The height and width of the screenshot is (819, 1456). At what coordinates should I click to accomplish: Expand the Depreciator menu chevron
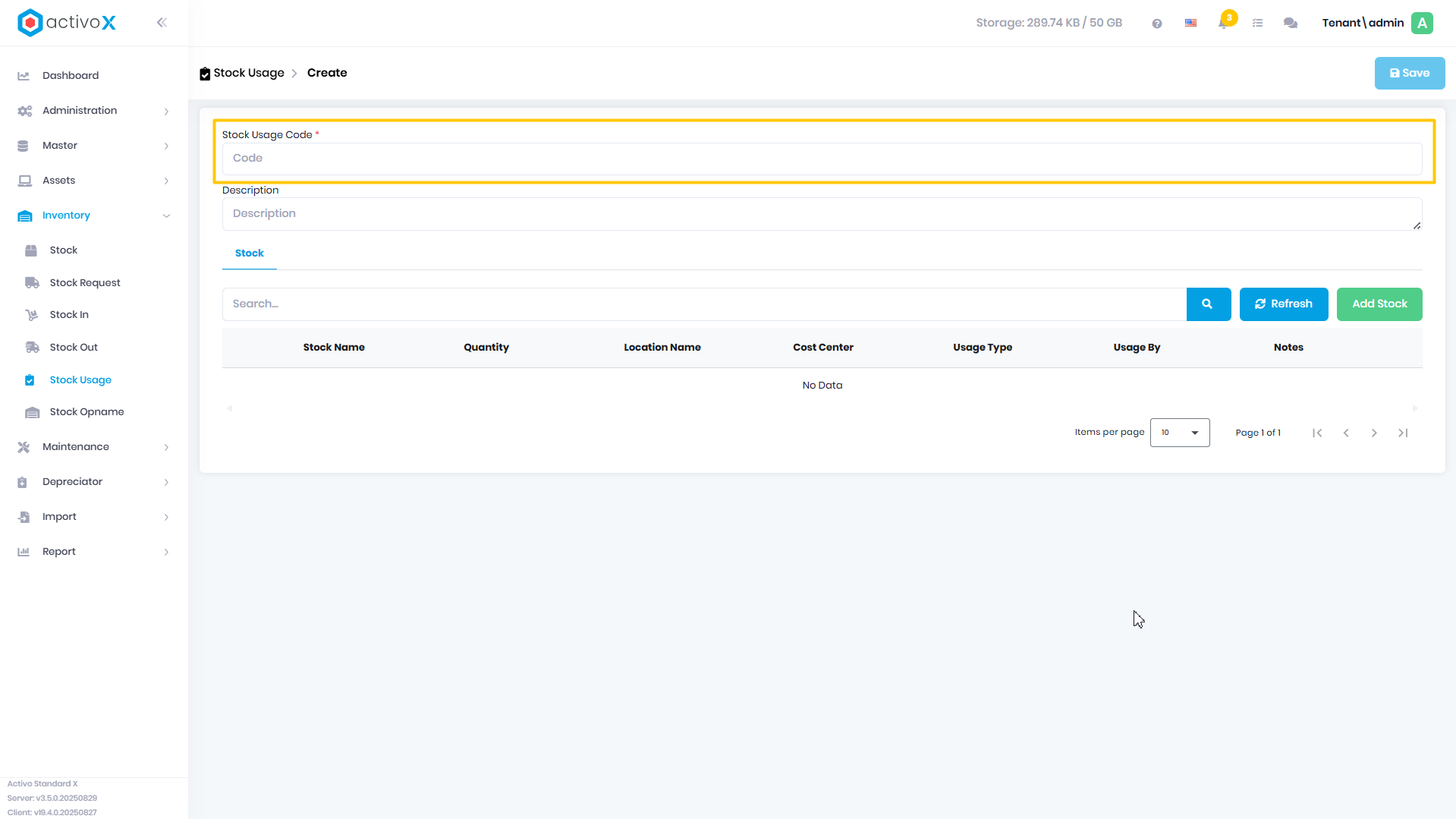tap(166, 483)
